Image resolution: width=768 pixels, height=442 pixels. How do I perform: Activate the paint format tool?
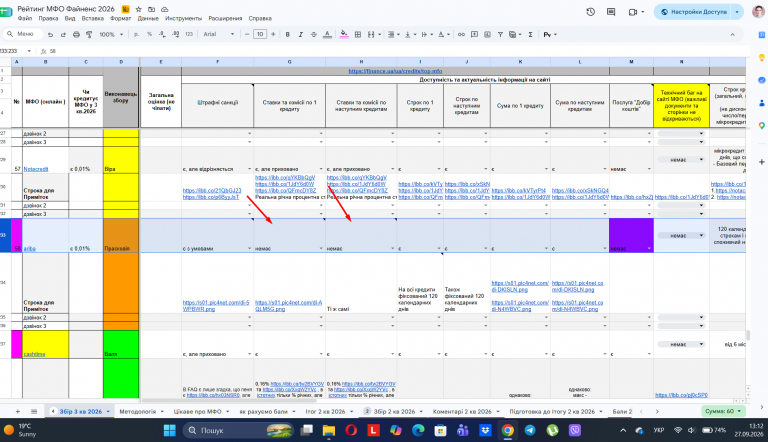click(89, 34)
